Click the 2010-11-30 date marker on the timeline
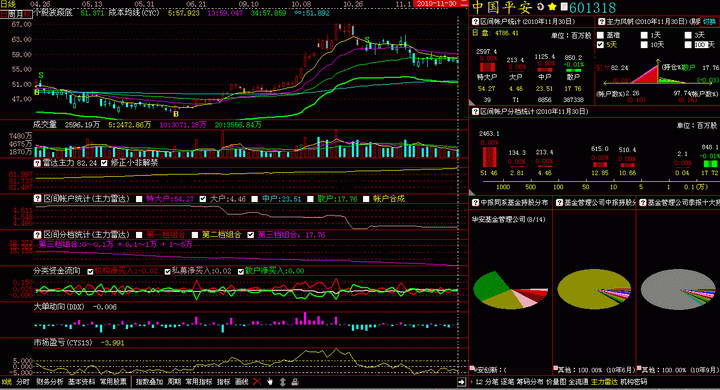The width and height of the screenshot is (720, 390). 436,4
